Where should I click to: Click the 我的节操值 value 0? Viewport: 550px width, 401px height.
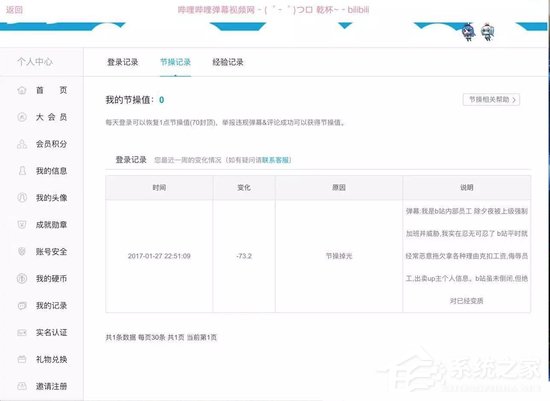(161, 100)
